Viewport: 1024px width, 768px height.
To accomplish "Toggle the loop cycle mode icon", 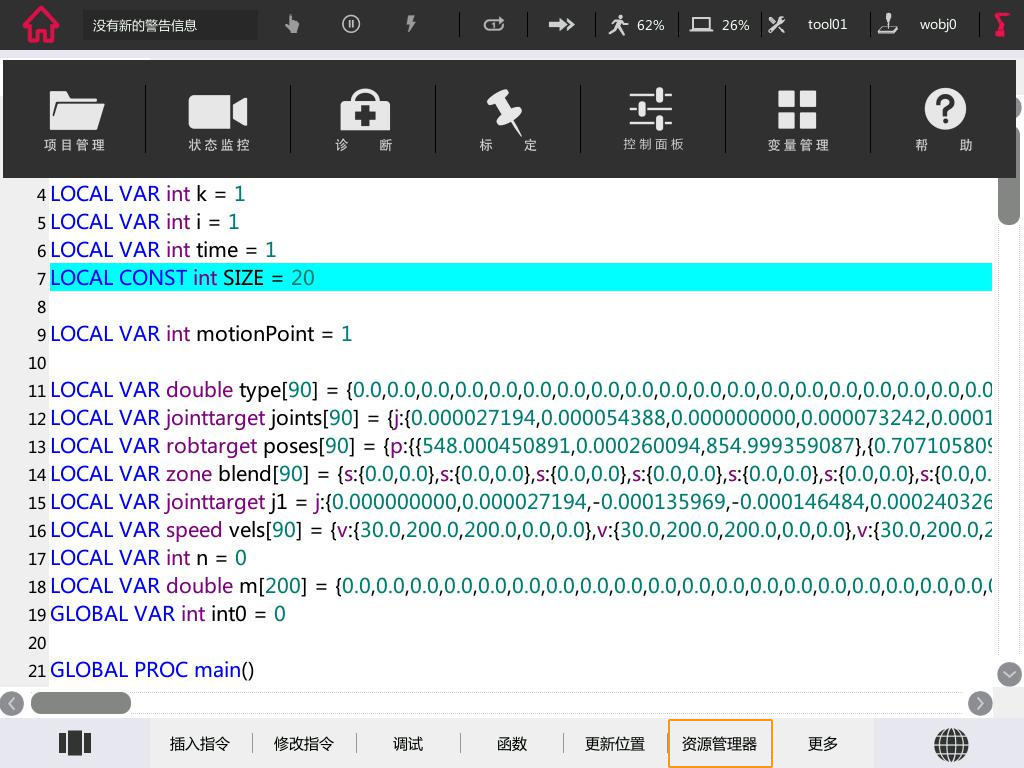I will click(494, 24).
